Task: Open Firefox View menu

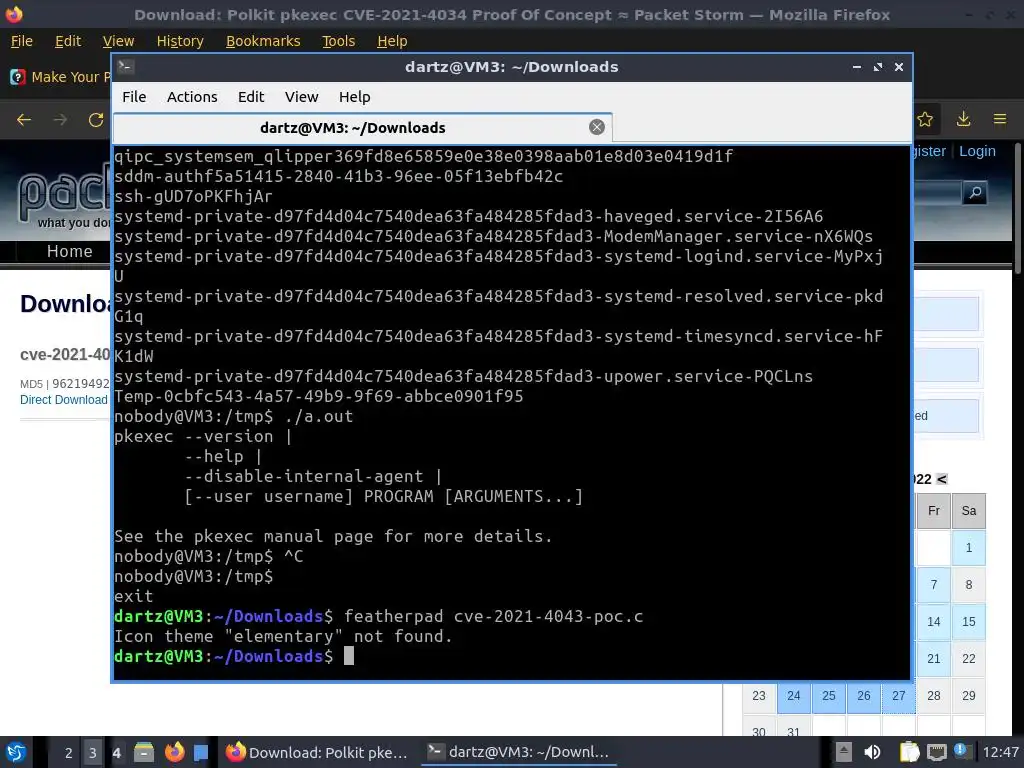Action: 118,41
